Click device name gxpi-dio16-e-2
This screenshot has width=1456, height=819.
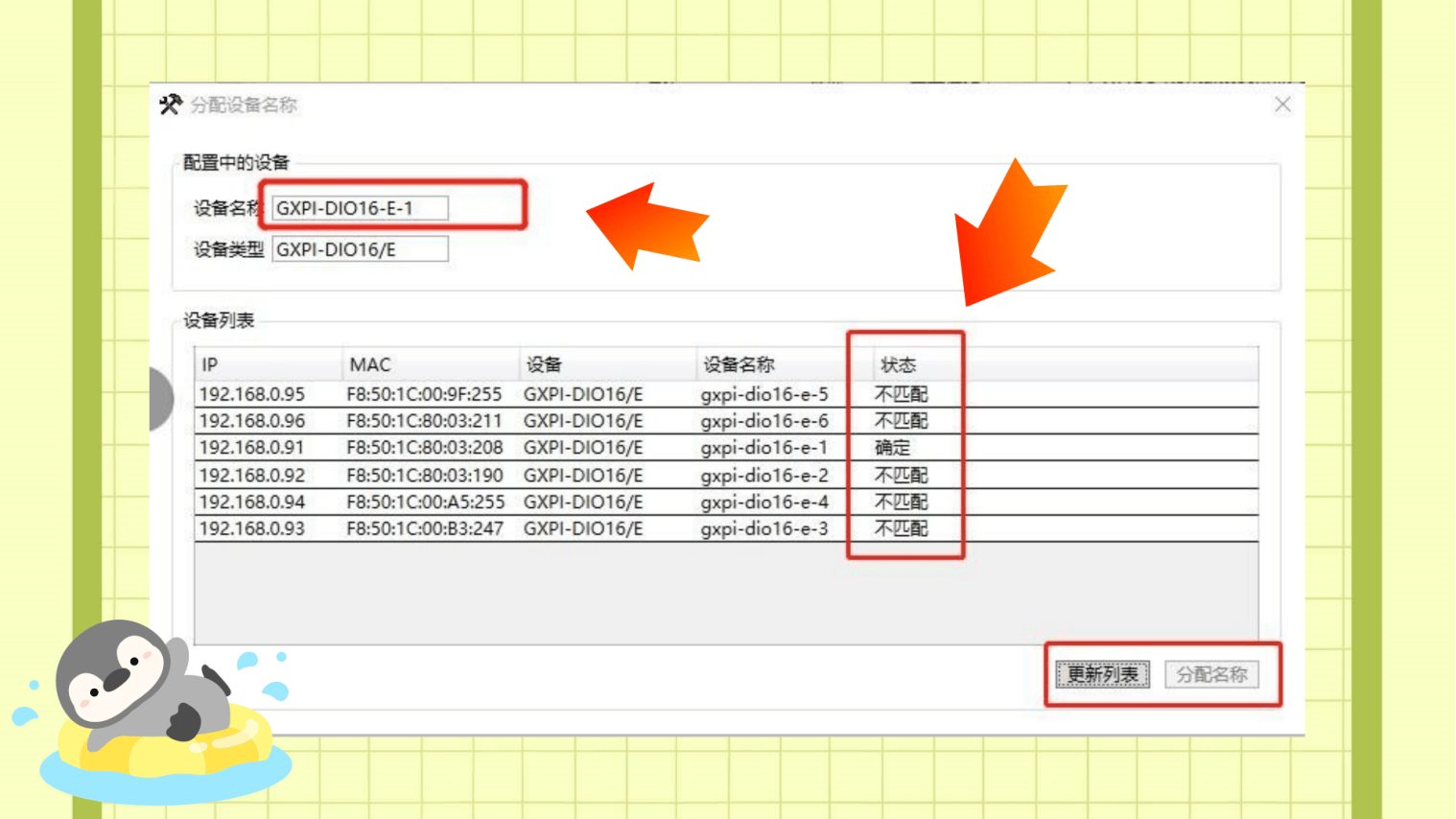click(x=764, y=476)
